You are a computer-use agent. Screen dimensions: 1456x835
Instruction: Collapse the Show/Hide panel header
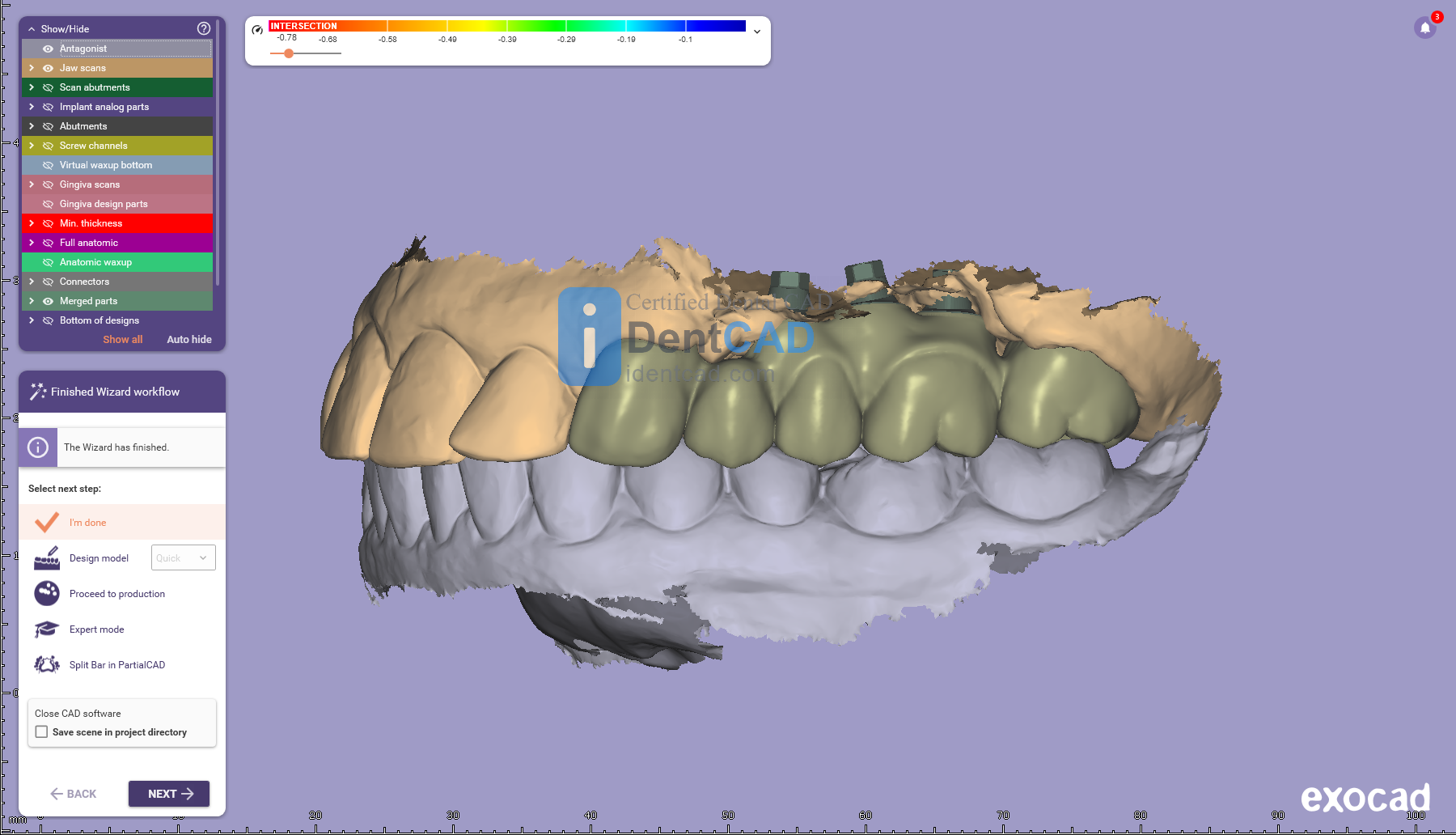(x=32, y=29)
